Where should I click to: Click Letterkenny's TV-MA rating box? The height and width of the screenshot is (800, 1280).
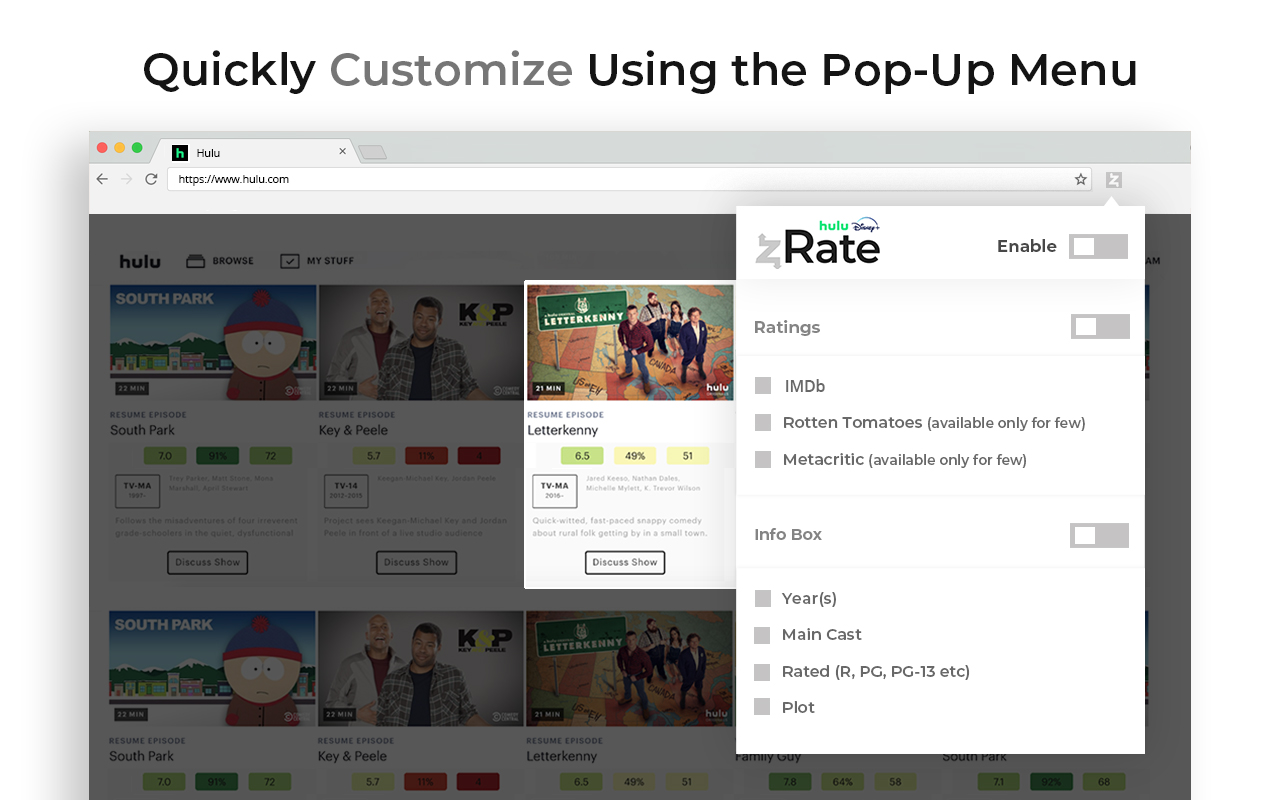click(x=554, y=491)
